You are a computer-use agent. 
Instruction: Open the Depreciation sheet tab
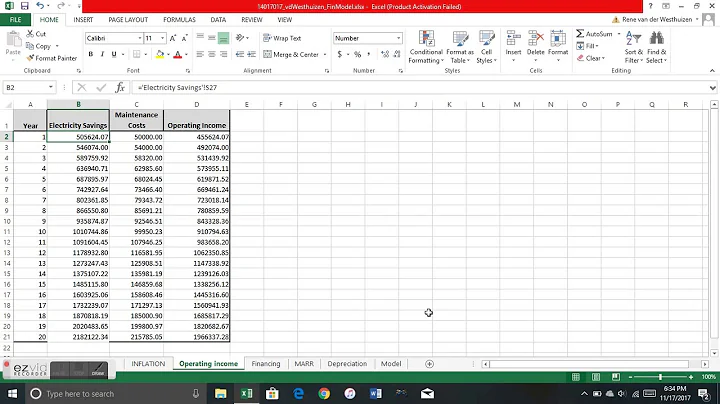[347, 364]
